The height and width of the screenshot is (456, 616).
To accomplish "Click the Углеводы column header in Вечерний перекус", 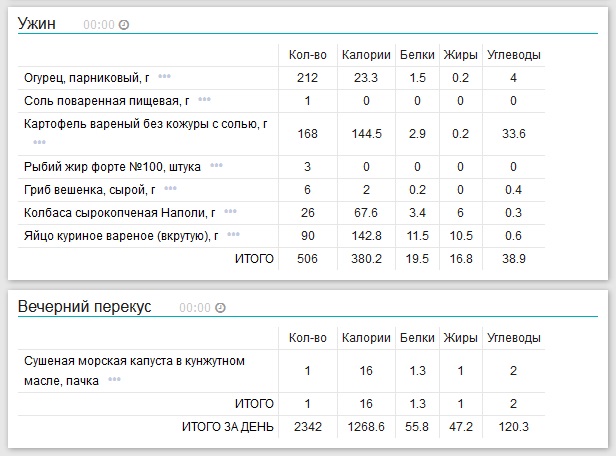I will pos(512,338).
